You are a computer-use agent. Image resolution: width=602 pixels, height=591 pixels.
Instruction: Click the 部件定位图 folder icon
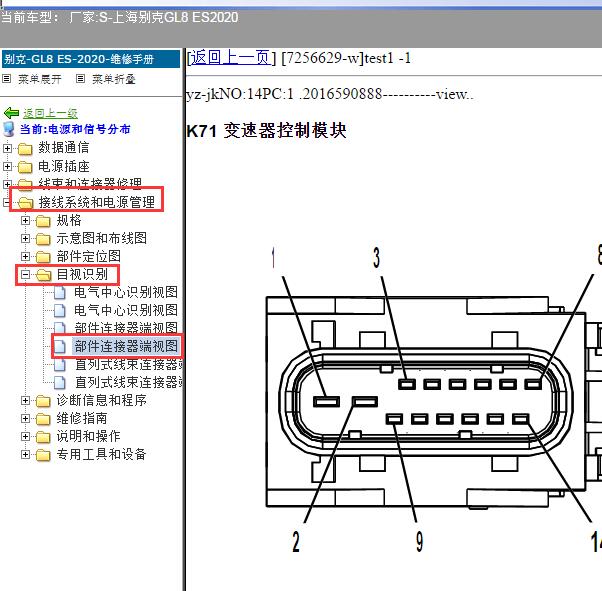[x=43, y=257]
